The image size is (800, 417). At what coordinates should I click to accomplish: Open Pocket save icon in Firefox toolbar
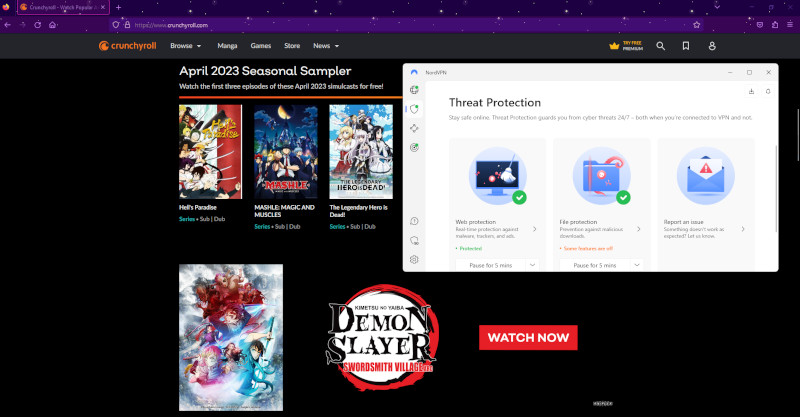pos(760,24)
